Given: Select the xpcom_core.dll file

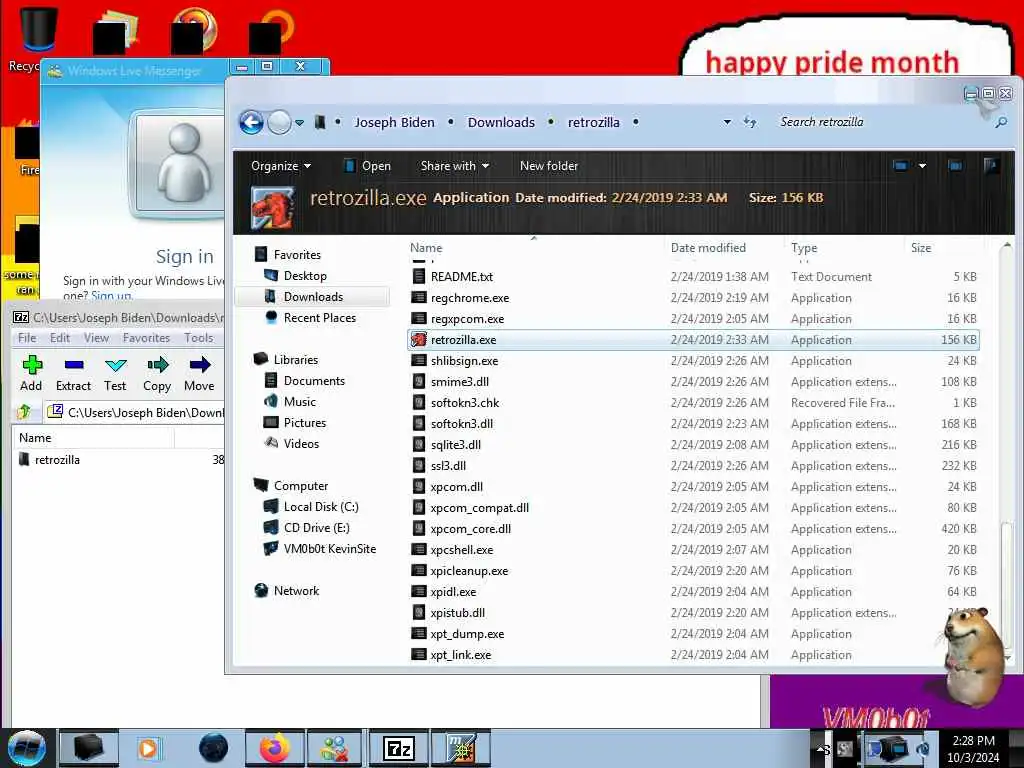Looking at the screenshot, I should tap(470, 528).
